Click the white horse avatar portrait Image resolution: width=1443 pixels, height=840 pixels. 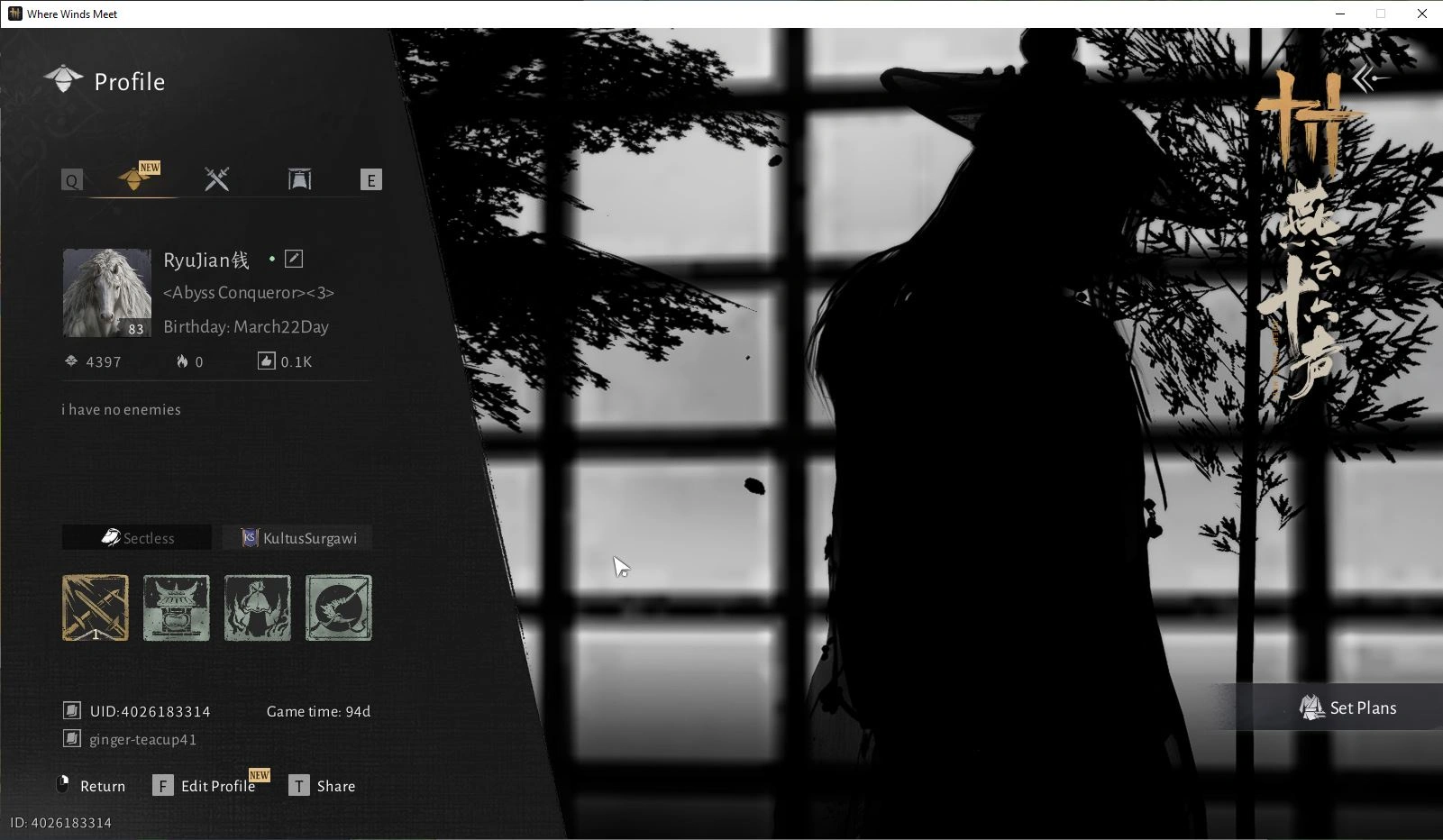click(106, 293)
